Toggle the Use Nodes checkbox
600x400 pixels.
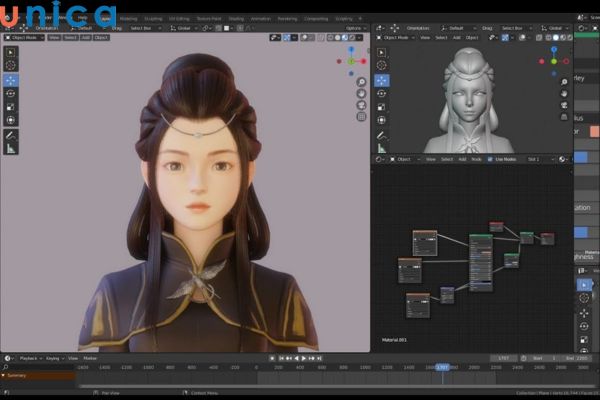tap(490, 159)
